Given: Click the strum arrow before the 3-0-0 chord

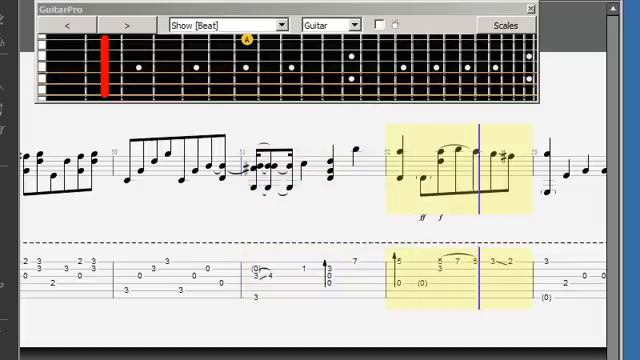Looking at the screenshot, I should coord(325,273).
